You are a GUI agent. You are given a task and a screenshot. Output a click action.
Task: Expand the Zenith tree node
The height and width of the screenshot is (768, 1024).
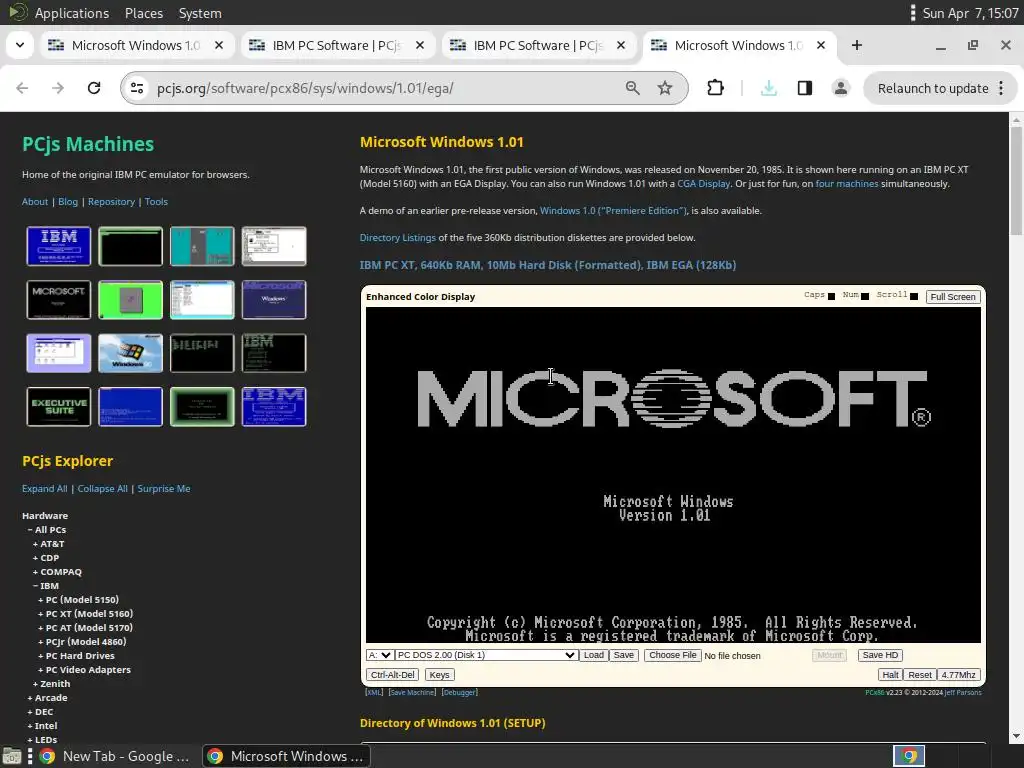coord(52,684)
